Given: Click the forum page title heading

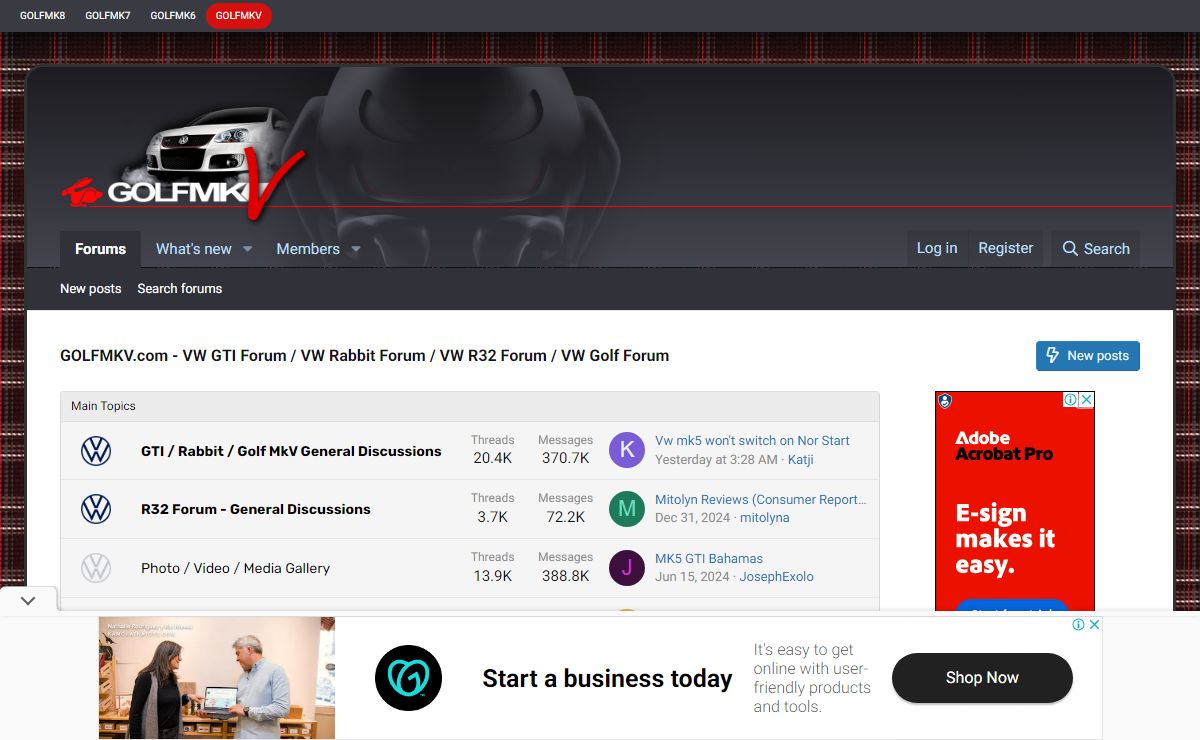Looking at the screenshot, I should point(365,355).
